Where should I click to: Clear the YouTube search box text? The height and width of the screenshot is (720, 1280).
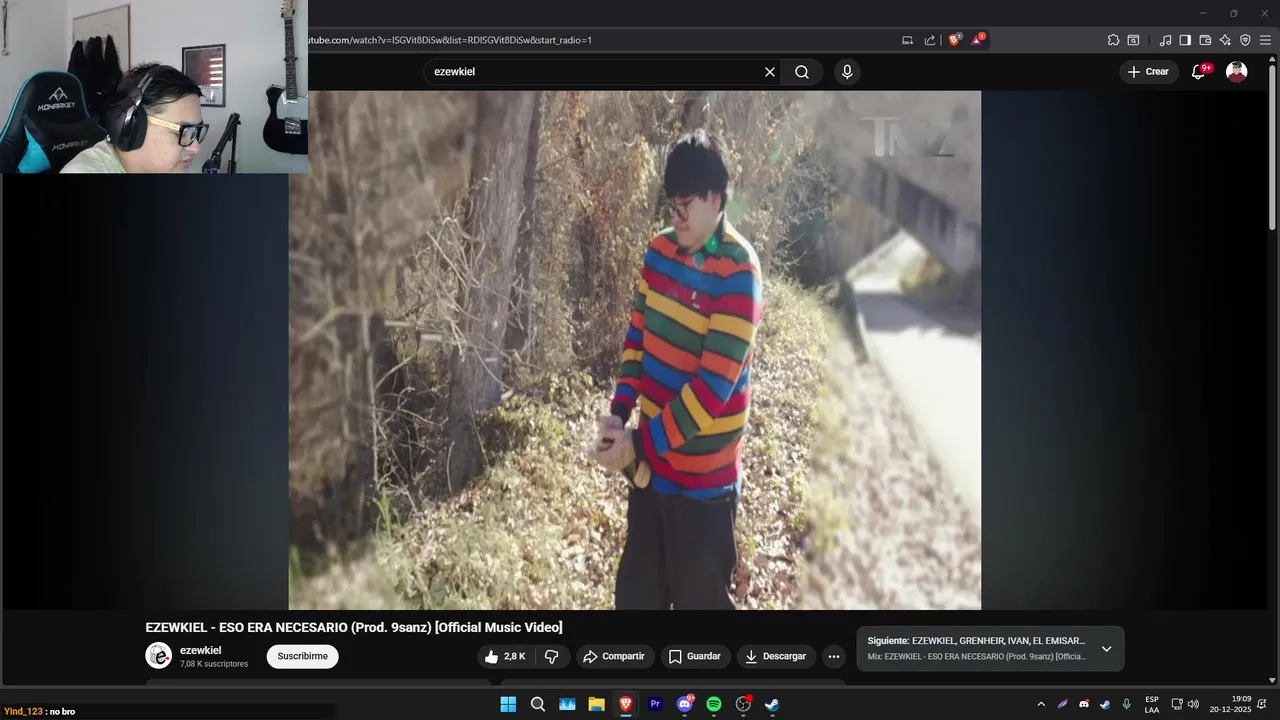770,72
